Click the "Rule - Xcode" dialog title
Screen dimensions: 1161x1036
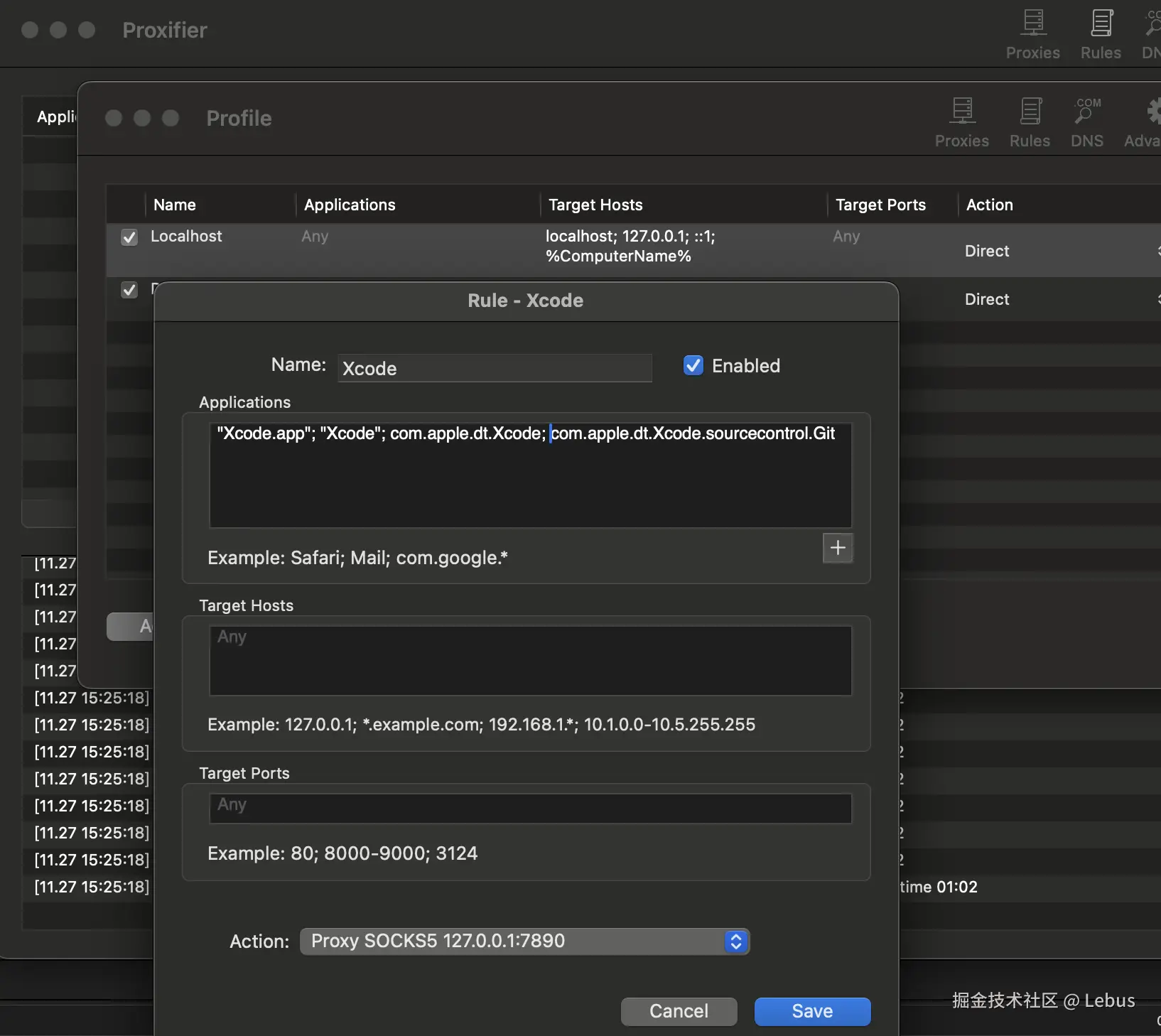coord(526,301)
